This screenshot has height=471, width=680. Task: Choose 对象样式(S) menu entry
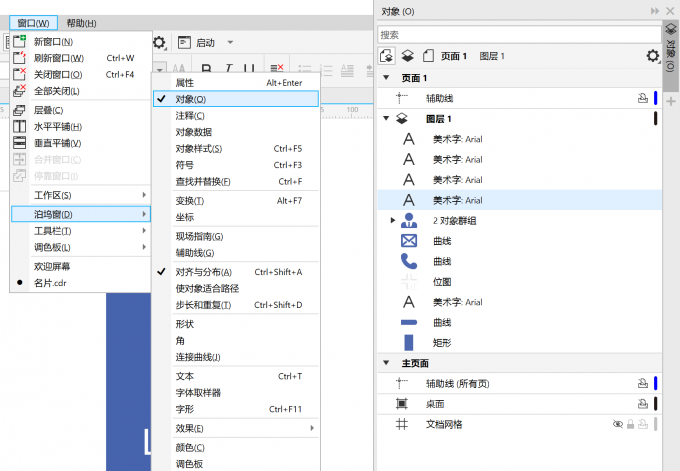236,149
